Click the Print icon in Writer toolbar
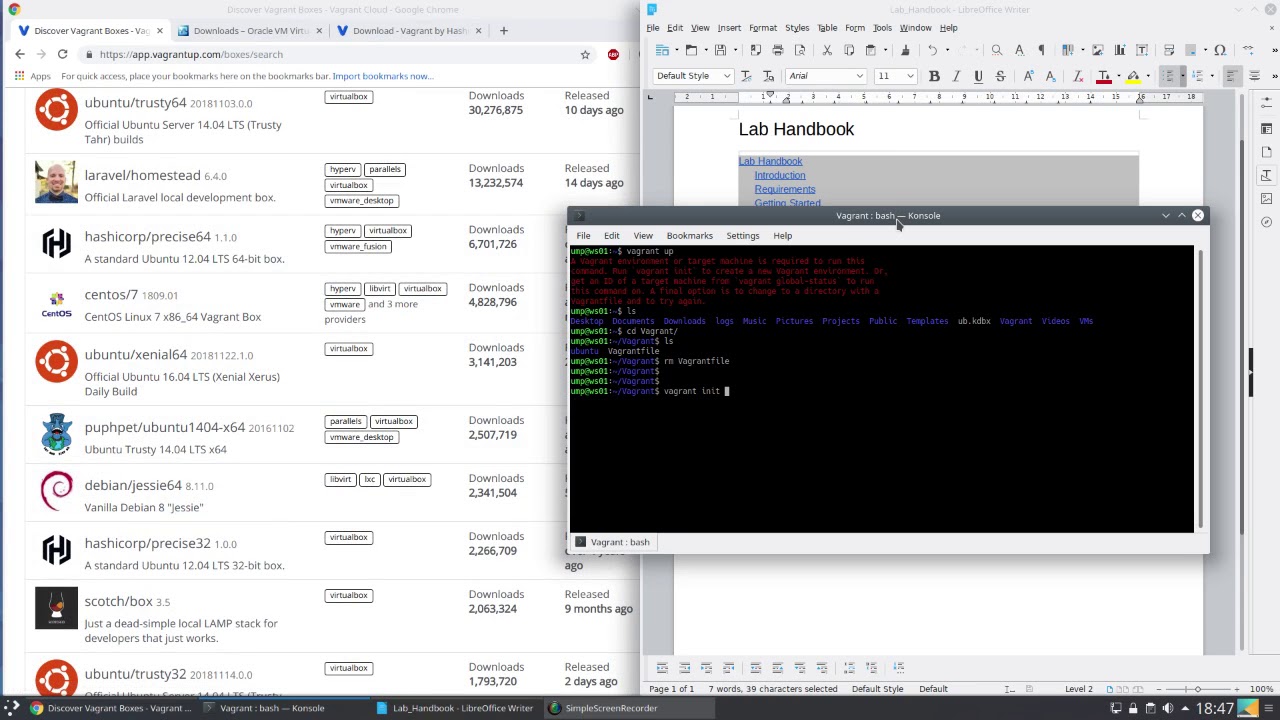The height and width of the screenshot is (720, 1280). (777, 50)
